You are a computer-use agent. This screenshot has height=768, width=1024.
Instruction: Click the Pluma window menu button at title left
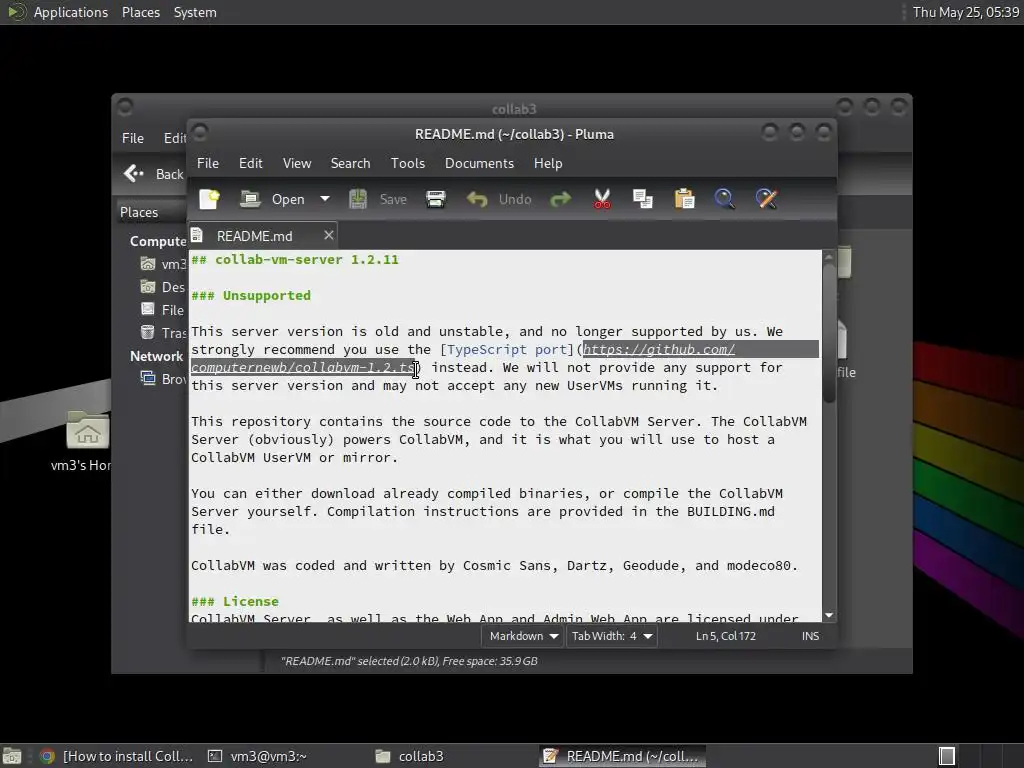[200, 133]
